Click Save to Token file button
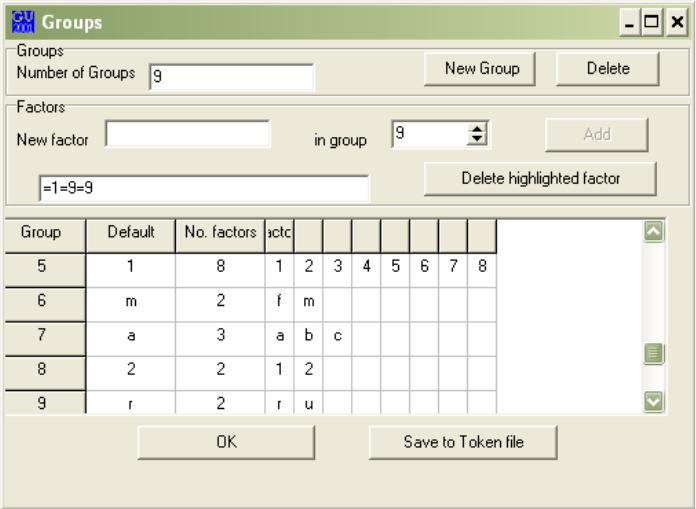696x509 pixels. click(463, 441)
